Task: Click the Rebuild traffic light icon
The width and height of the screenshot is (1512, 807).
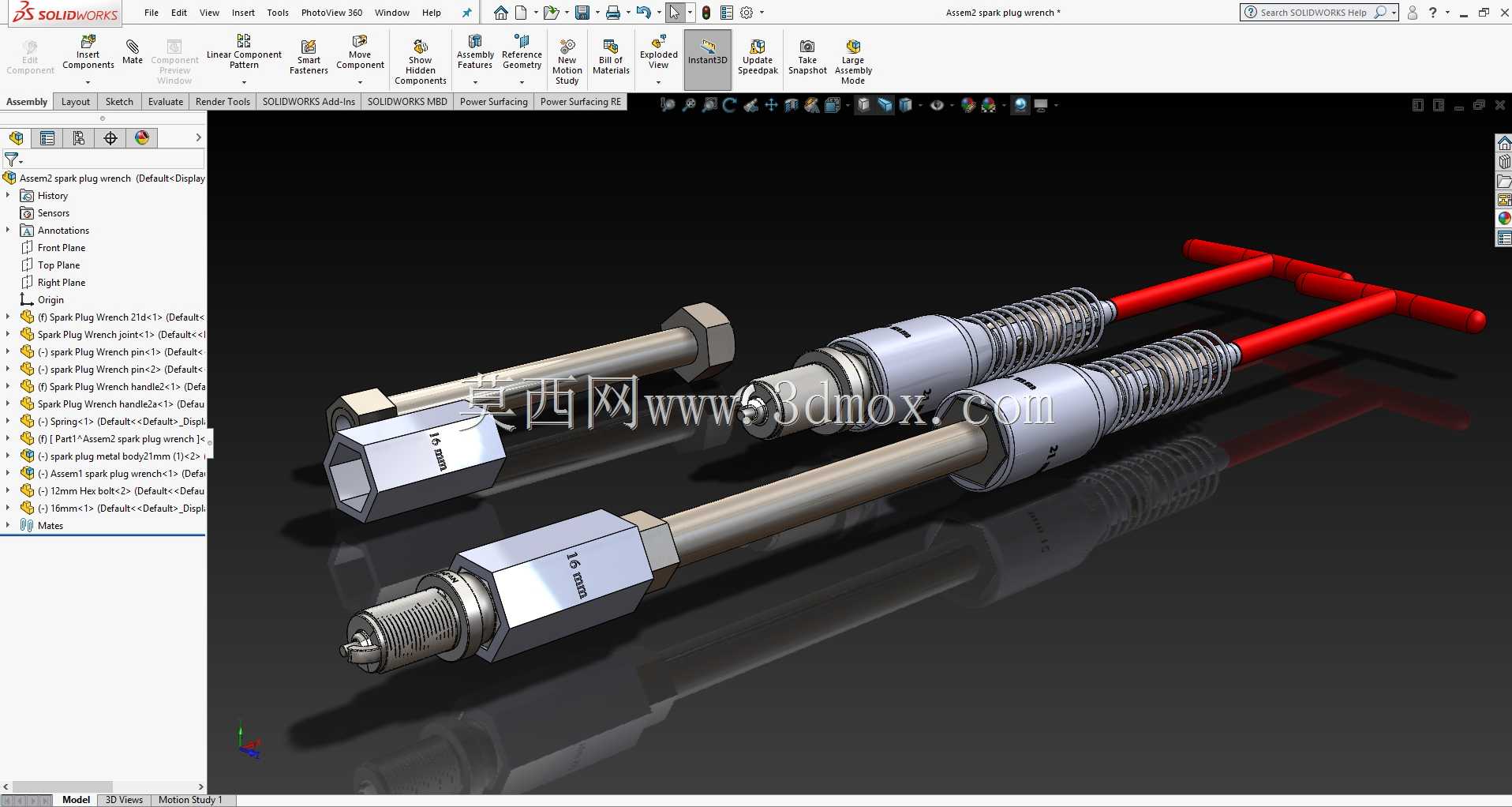Action: [x=706, y=13]
